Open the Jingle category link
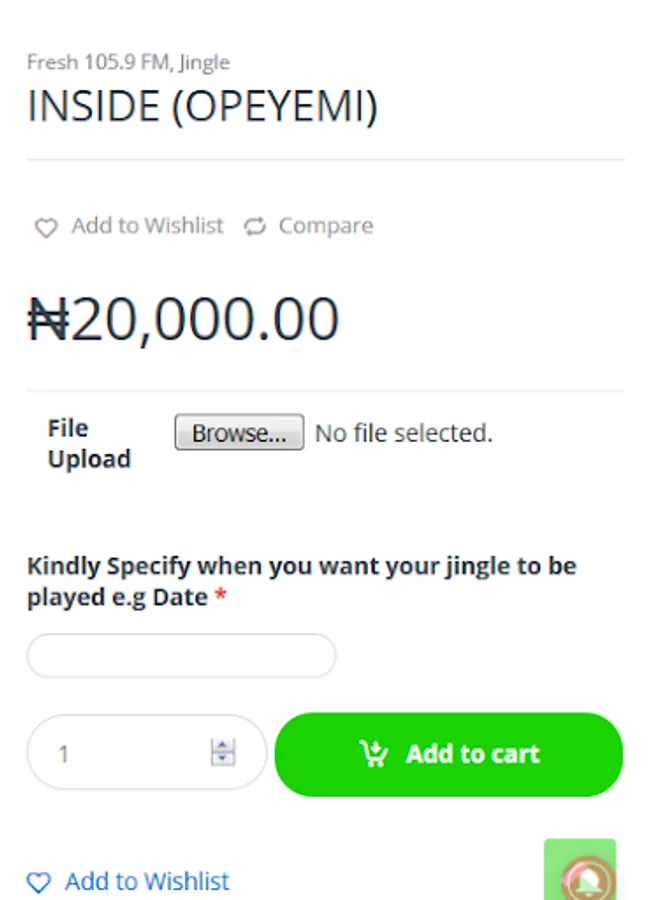 (x=204, y=62)
